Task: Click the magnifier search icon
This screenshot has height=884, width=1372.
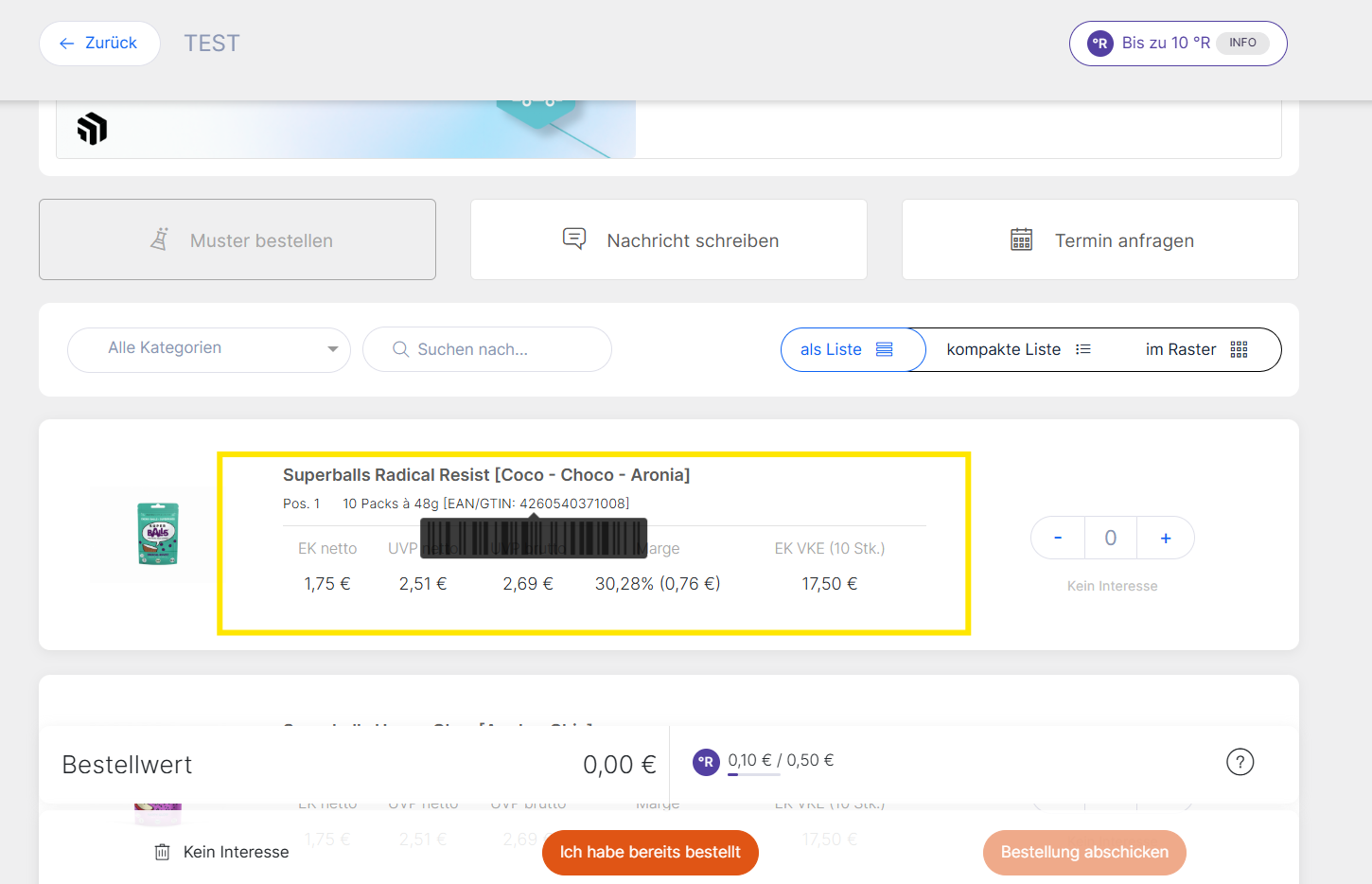Action: click(400, 349)
